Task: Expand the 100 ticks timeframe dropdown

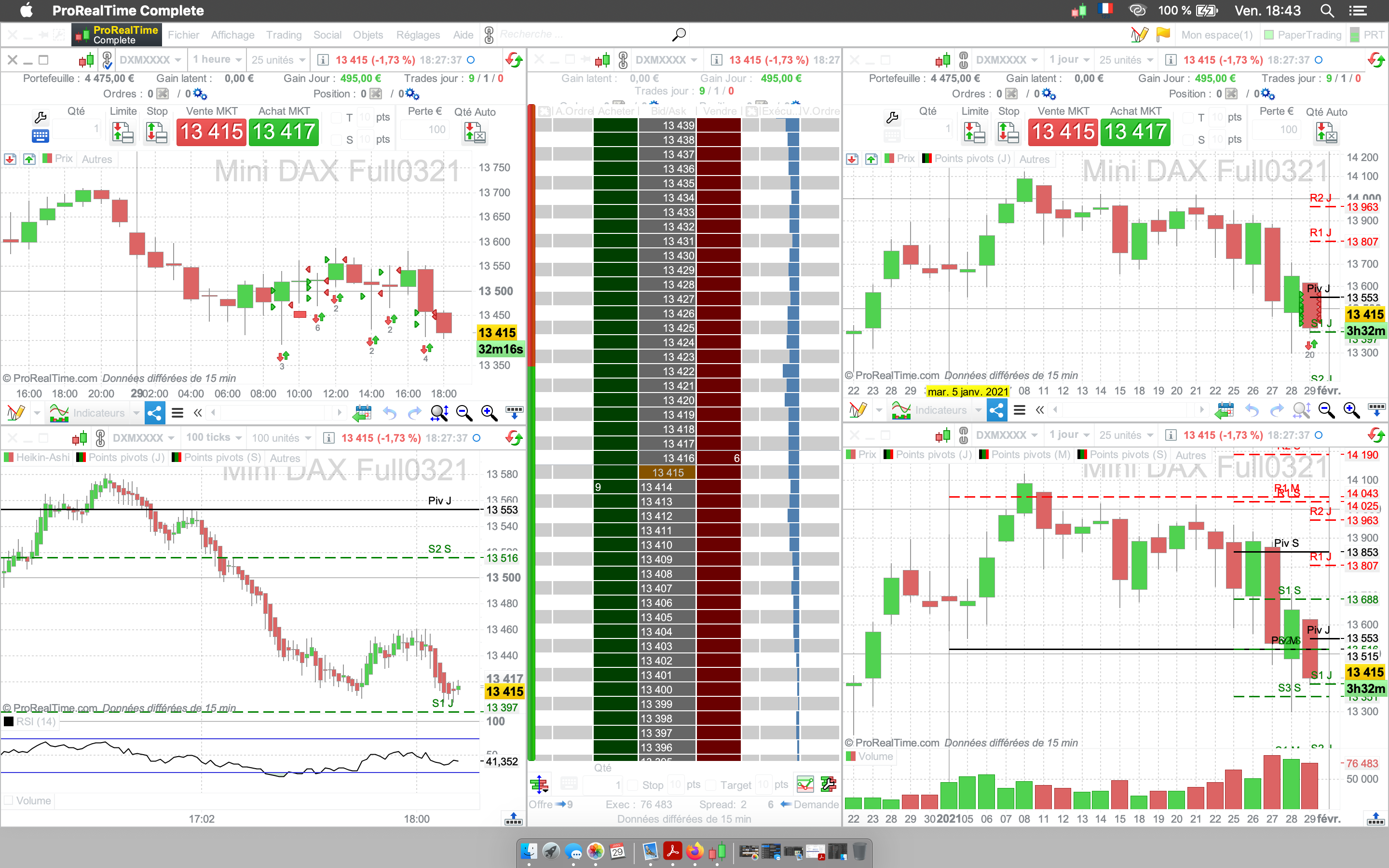Action: (213, 438)
